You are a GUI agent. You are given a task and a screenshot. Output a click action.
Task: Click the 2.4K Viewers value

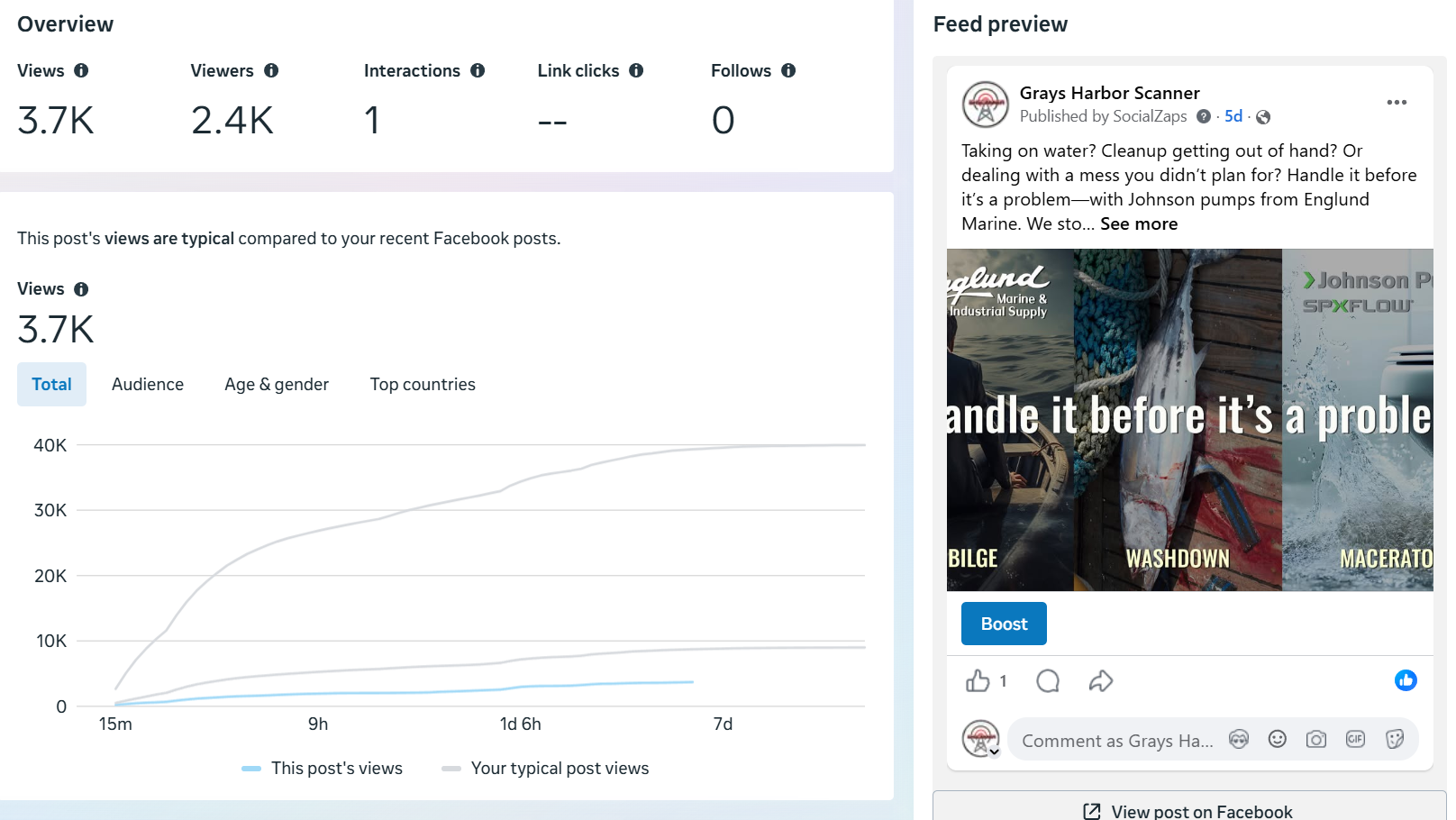click(232, 121)
